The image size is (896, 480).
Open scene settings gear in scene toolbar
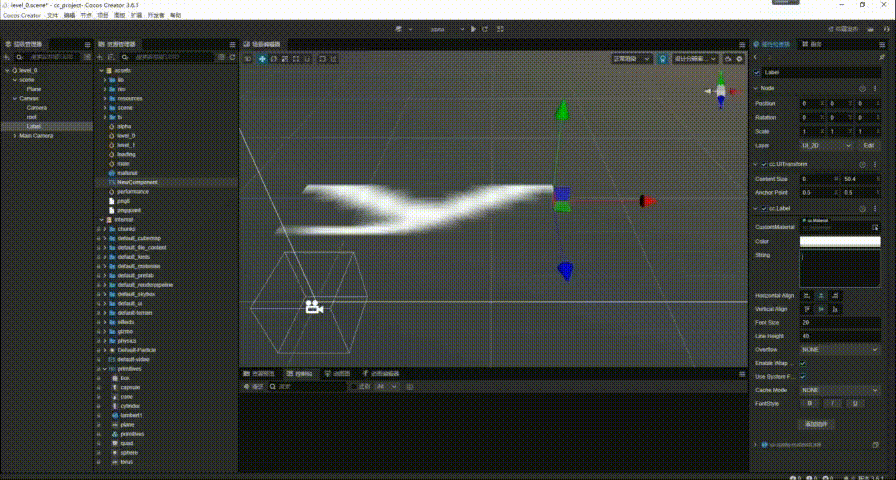[739, 59]
